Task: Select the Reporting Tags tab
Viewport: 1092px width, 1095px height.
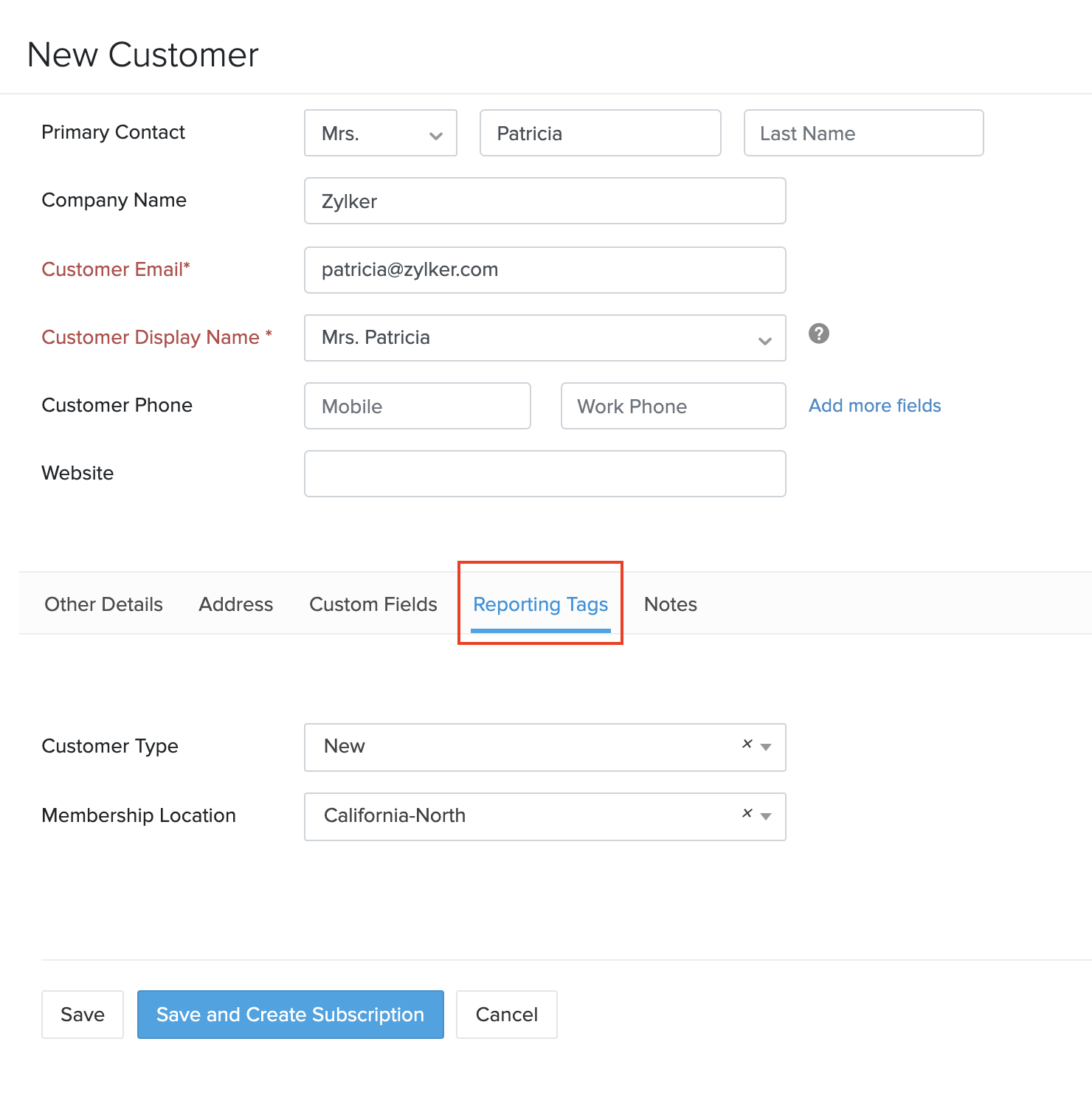Action: pos(539,604)
